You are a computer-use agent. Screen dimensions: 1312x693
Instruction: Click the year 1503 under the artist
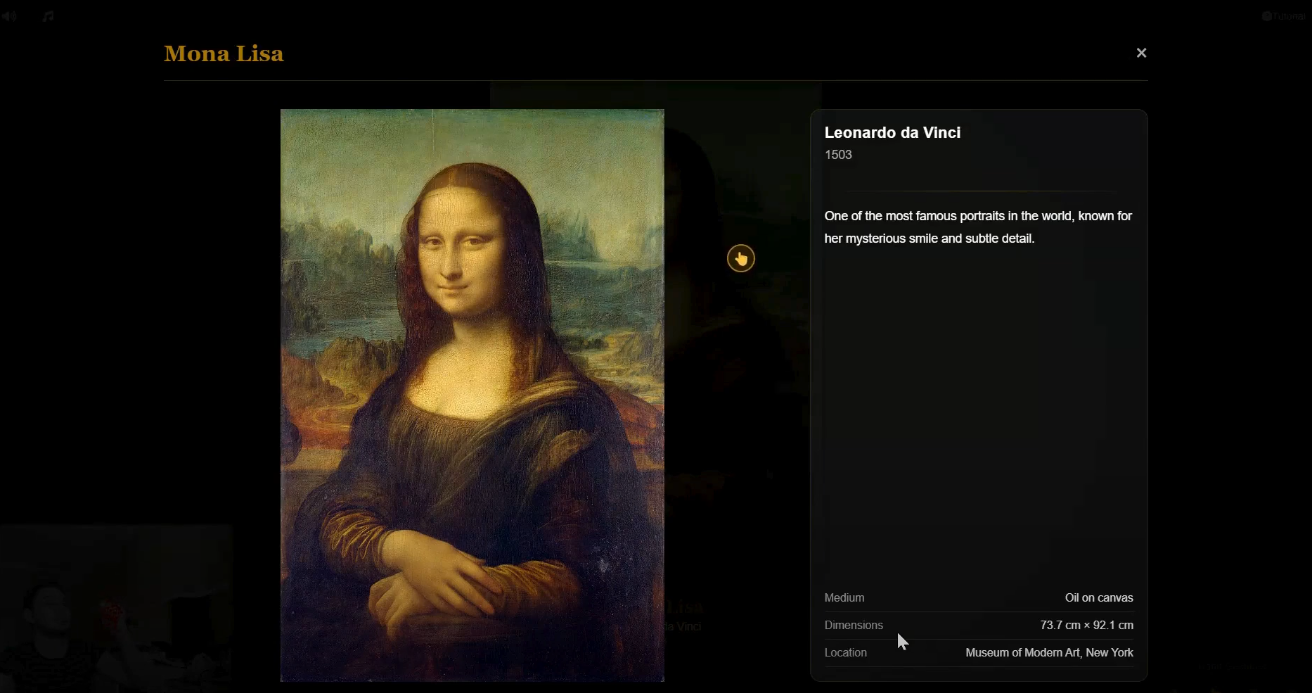tap(839, 154)
